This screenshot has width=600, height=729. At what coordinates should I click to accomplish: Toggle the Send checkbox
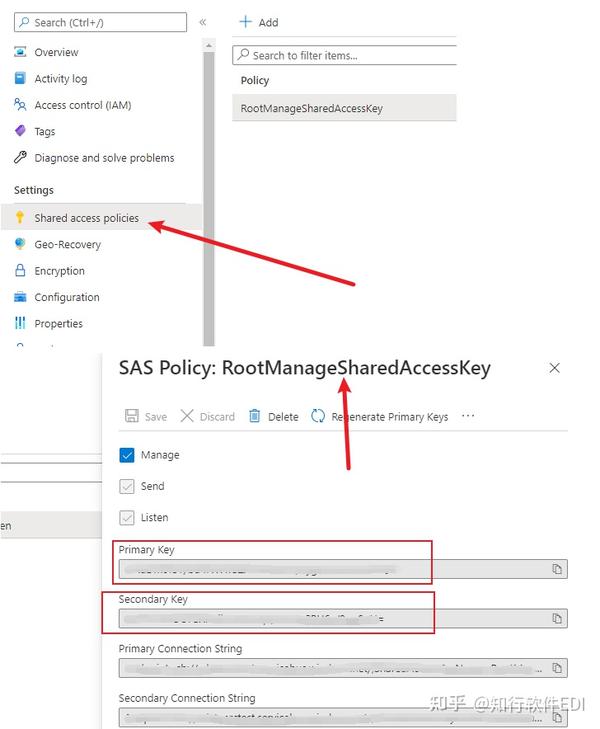(127, 486)
